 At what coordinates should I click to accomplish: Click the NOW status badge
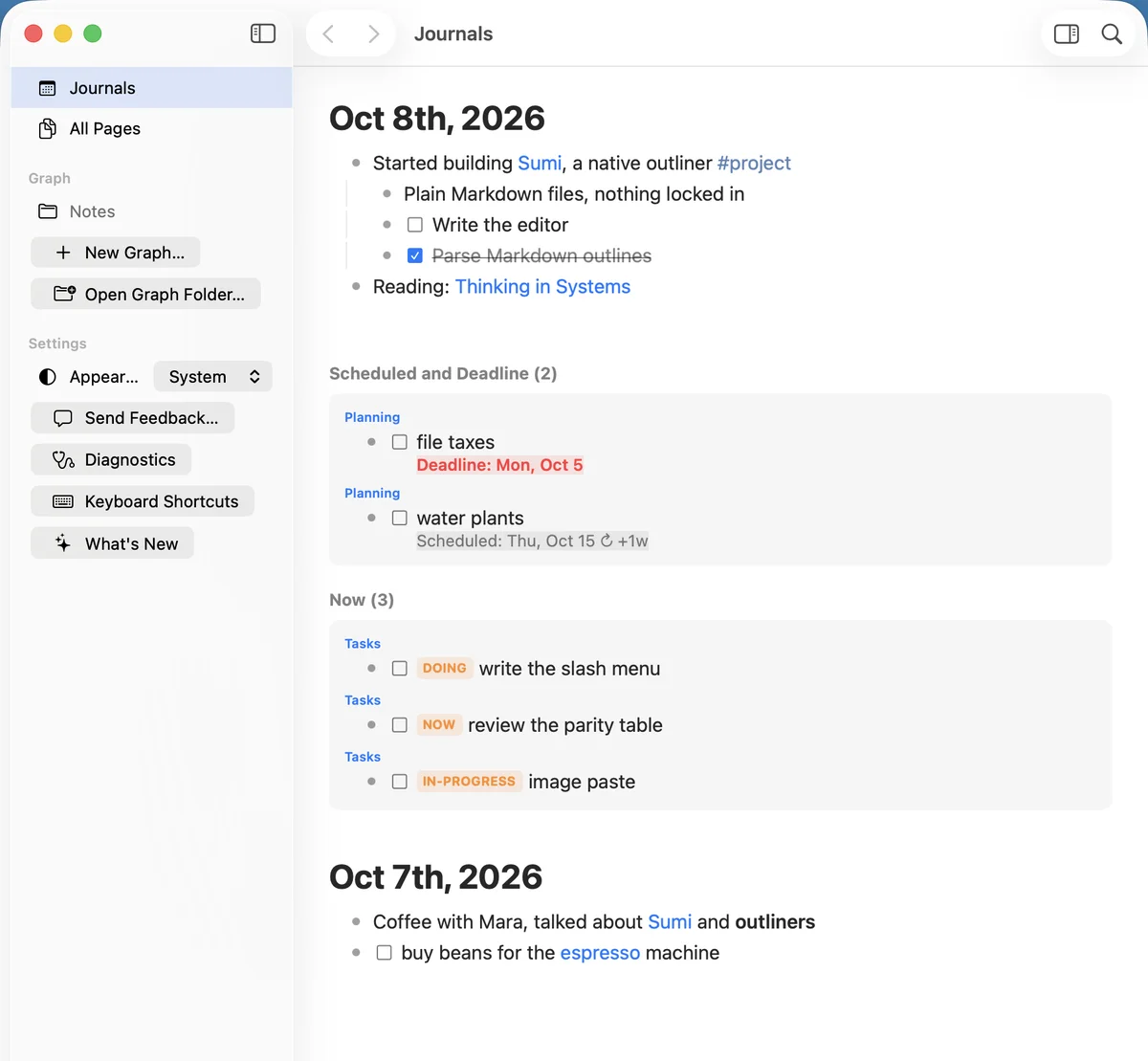tap(439, 725)
